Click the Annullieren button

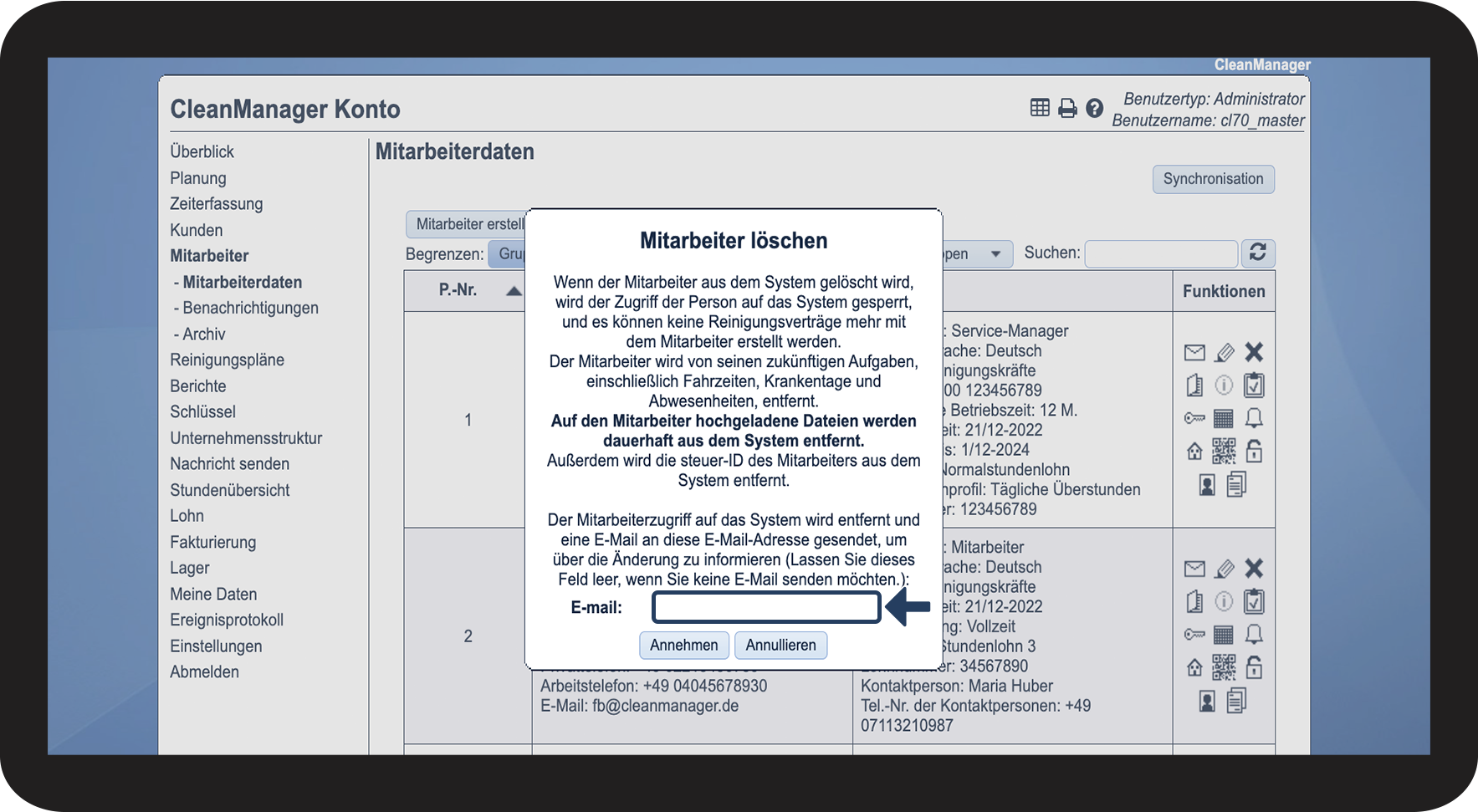coord(780,645)
